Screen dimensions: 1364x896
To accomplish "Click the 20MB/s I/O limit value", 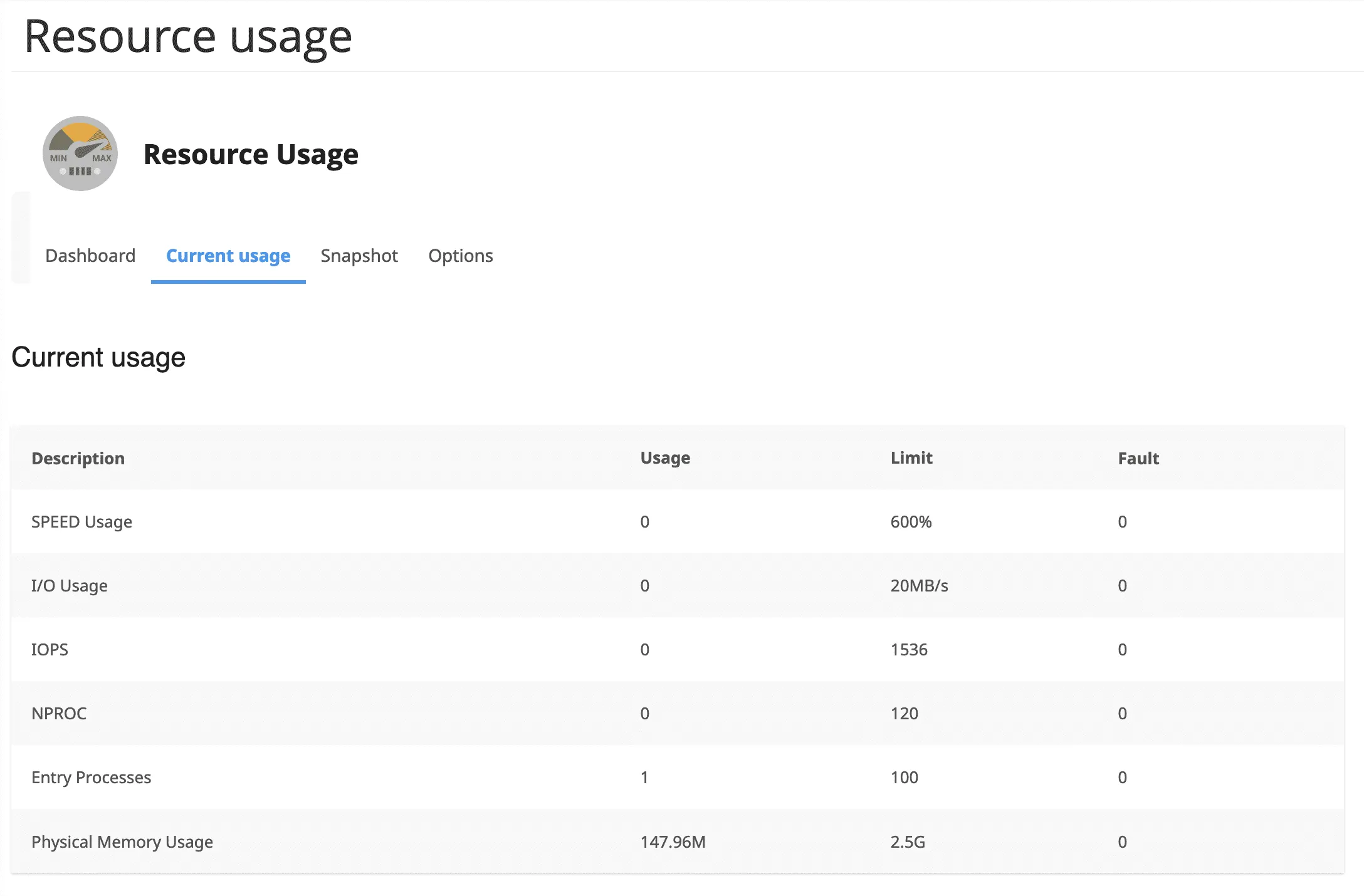I will 919,586.
